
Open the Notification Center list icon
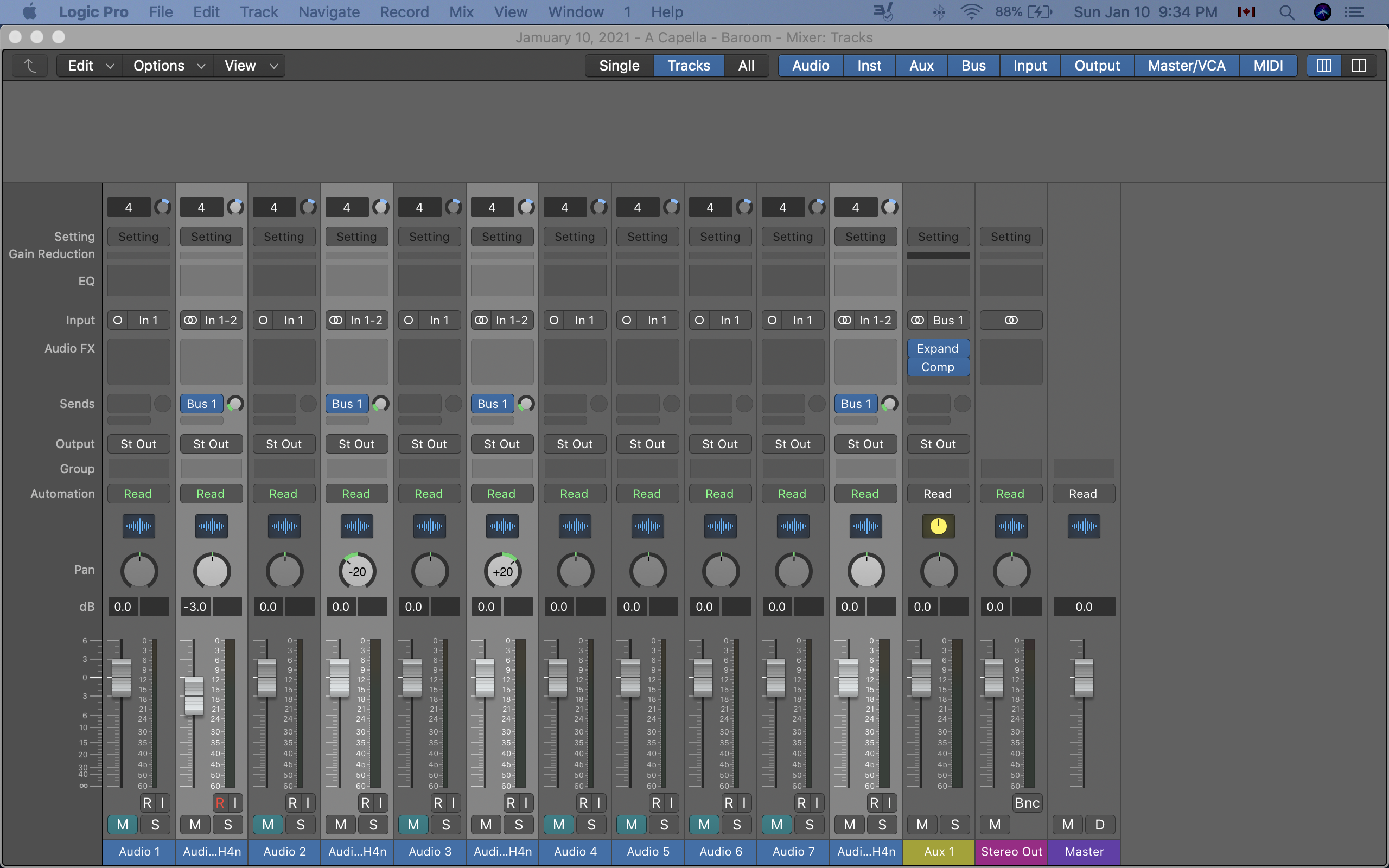[1354, 12]
